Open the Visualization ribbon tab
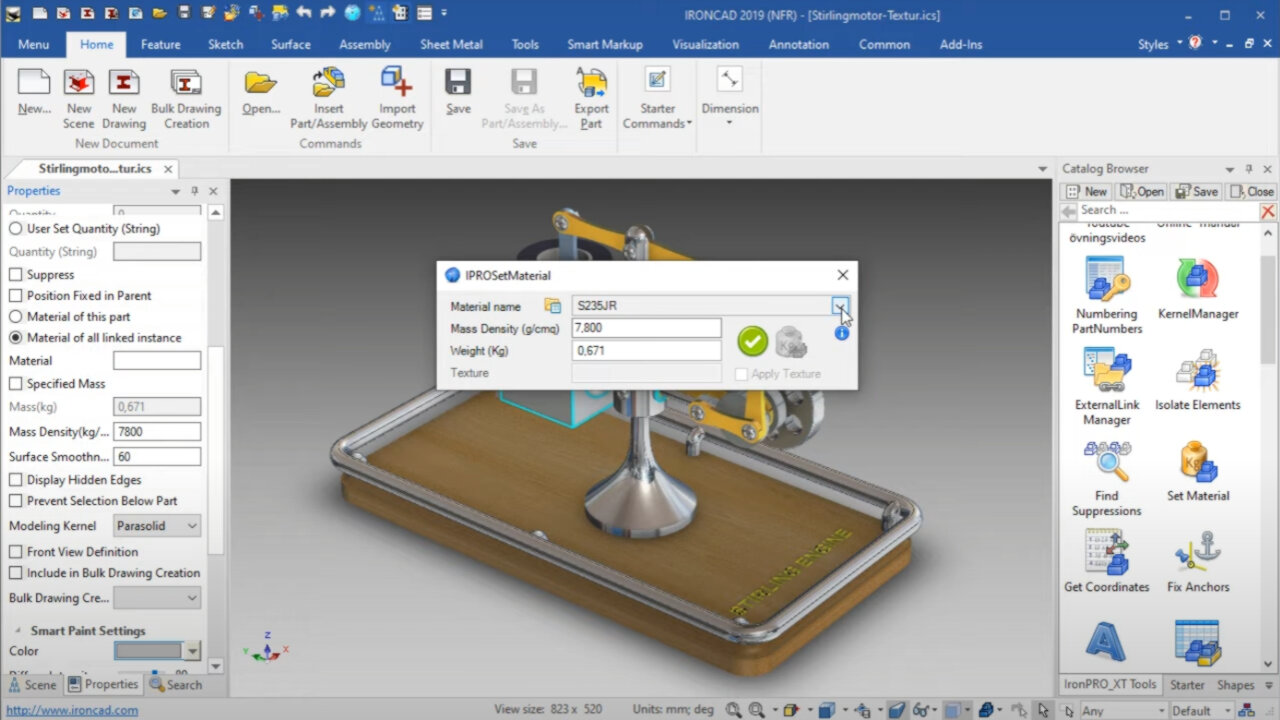 (x=705, y=44)
